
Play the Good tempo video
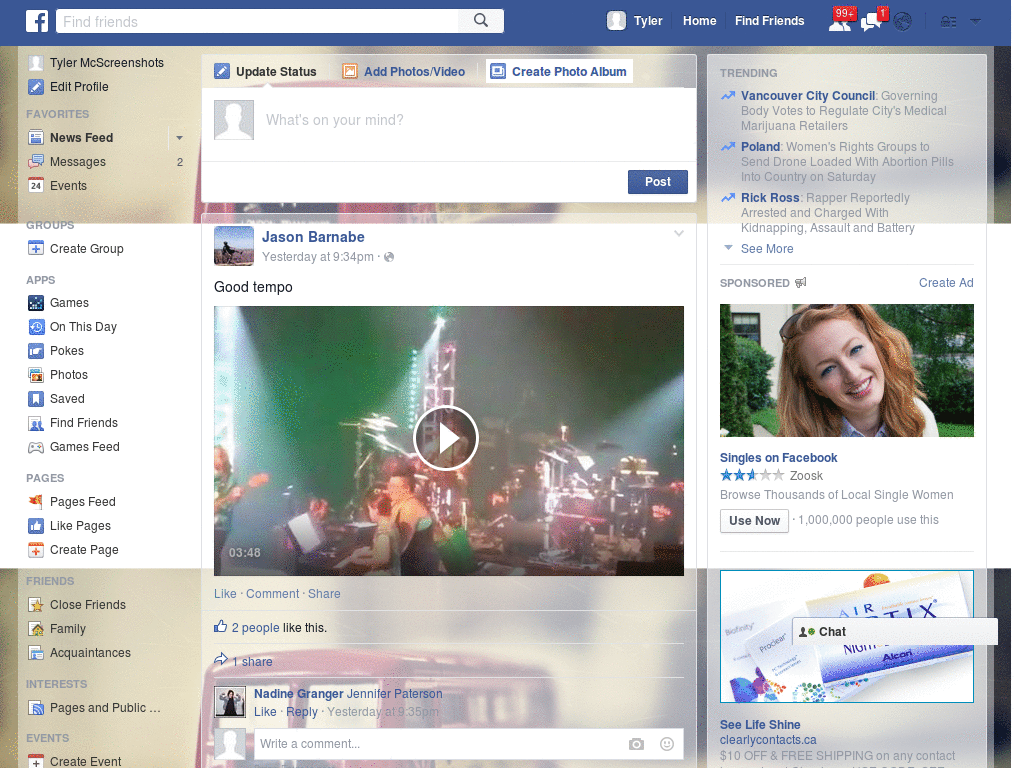coord(446,438)
